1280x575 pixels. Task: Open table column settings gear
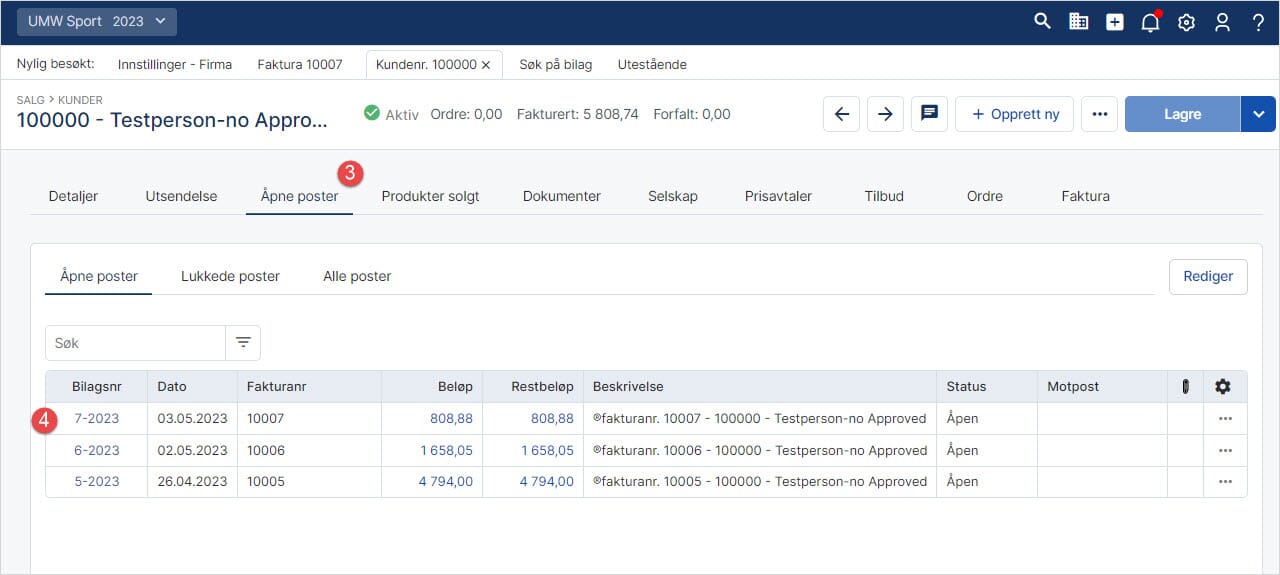[x=1222, y=387]
